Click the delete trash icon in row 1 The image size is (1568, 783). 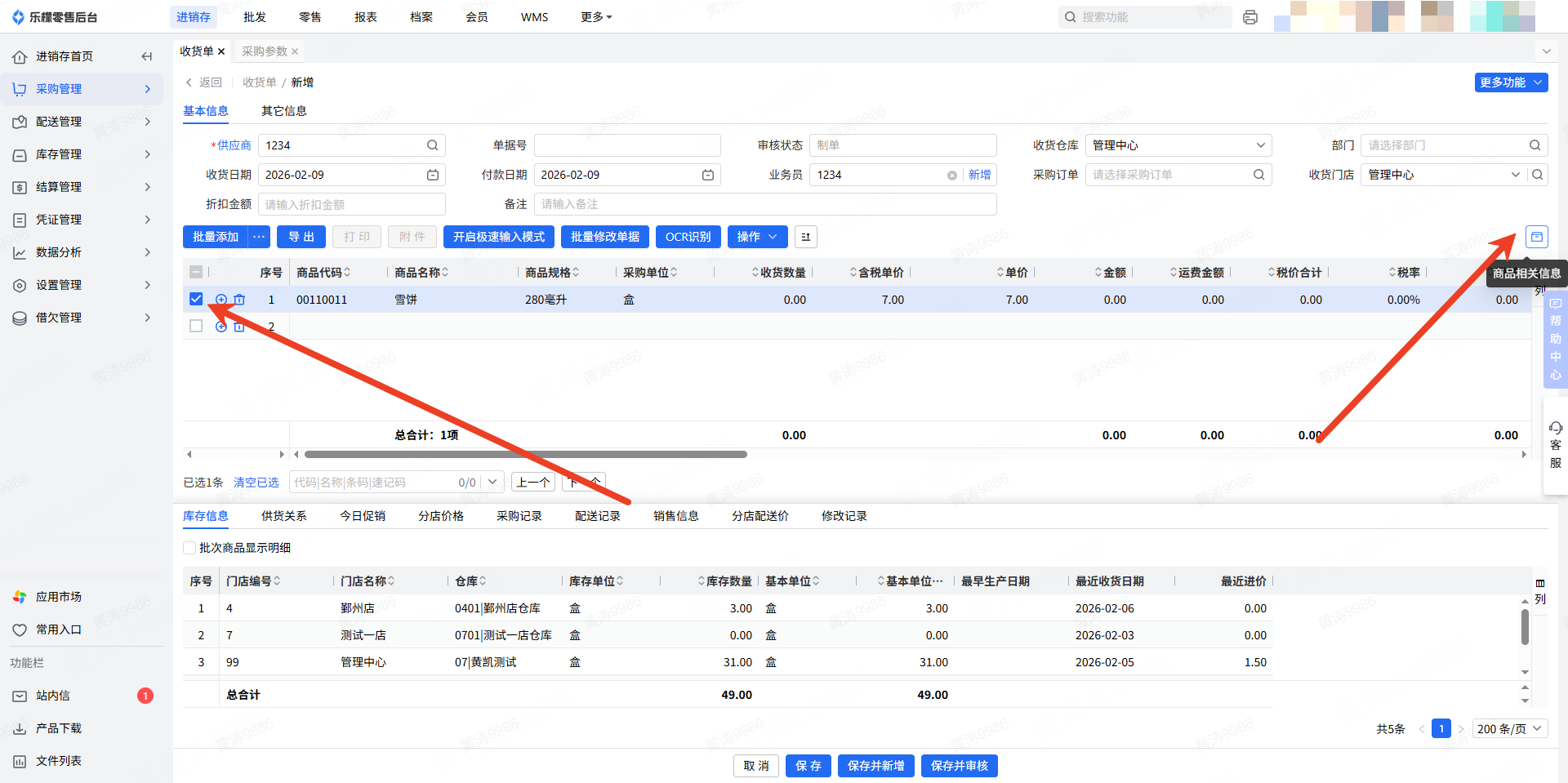239,300
